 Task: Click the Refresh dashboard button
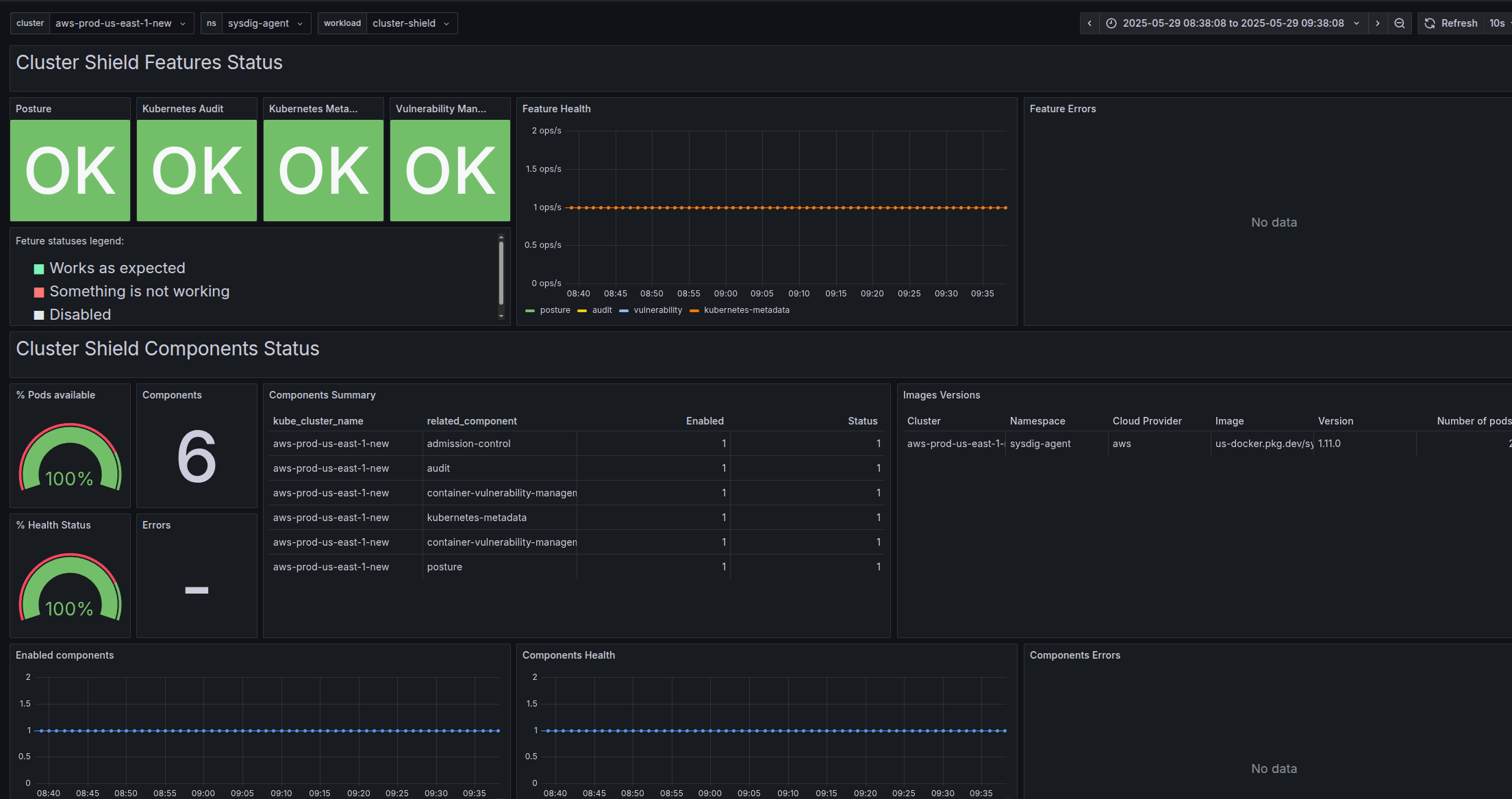point(1451,23)
